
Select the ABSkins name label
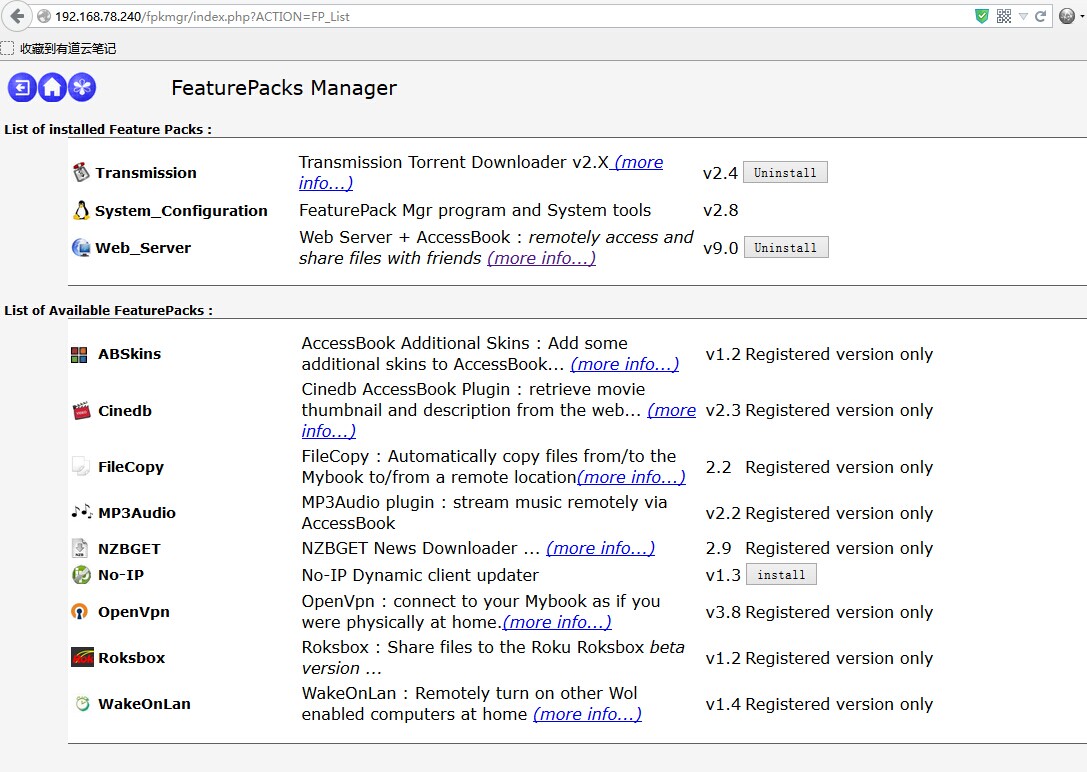coord(129,354)
